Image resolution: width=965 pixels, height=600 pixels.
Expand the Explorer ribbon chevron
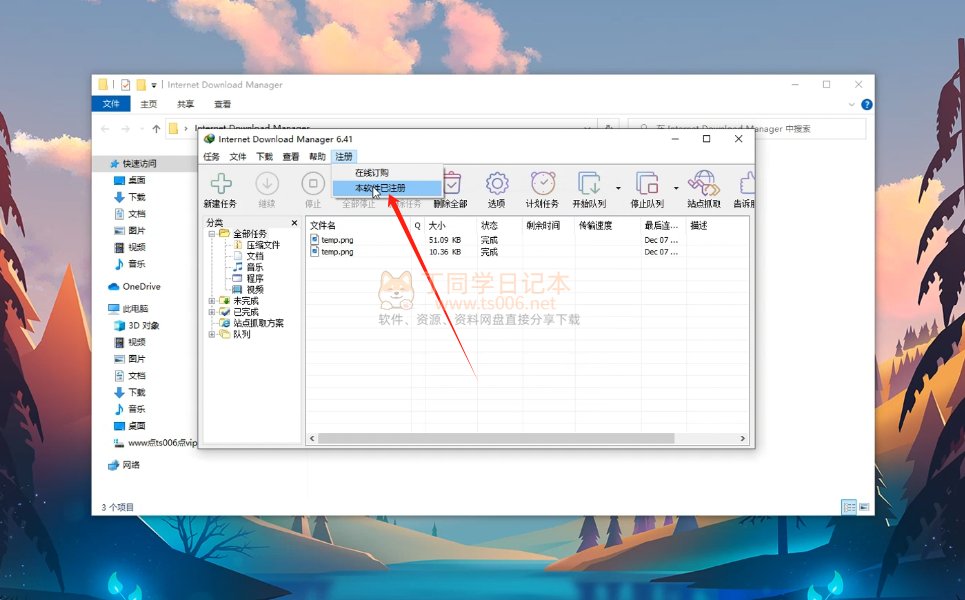[852, 105]
